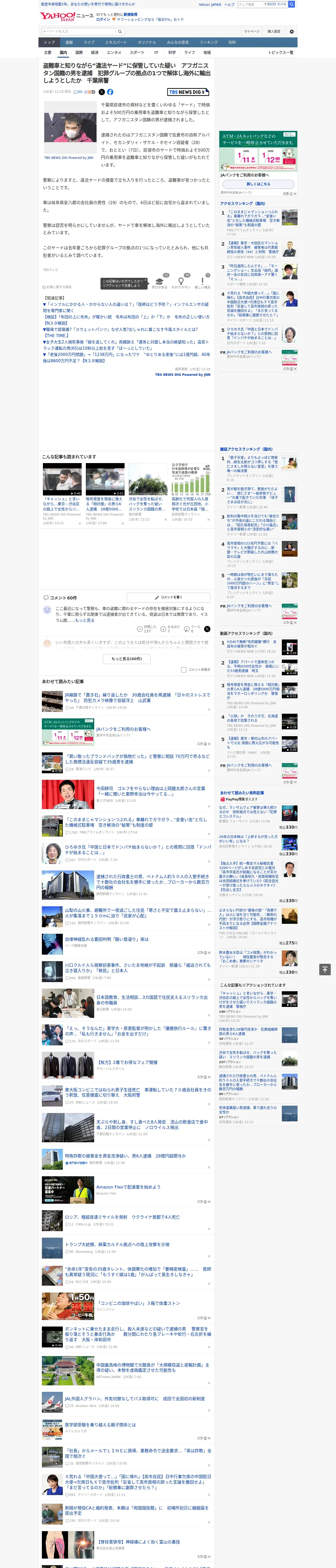The width and height of the screenshot is (336, 1568).
Task: Click the back-to-top arrow button
Action: point(325,969)
